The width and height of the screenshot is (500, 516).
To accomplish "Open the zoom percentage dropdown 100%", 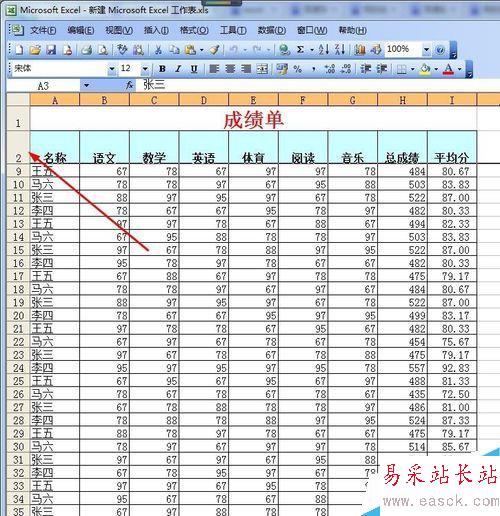I will point(426,50).
